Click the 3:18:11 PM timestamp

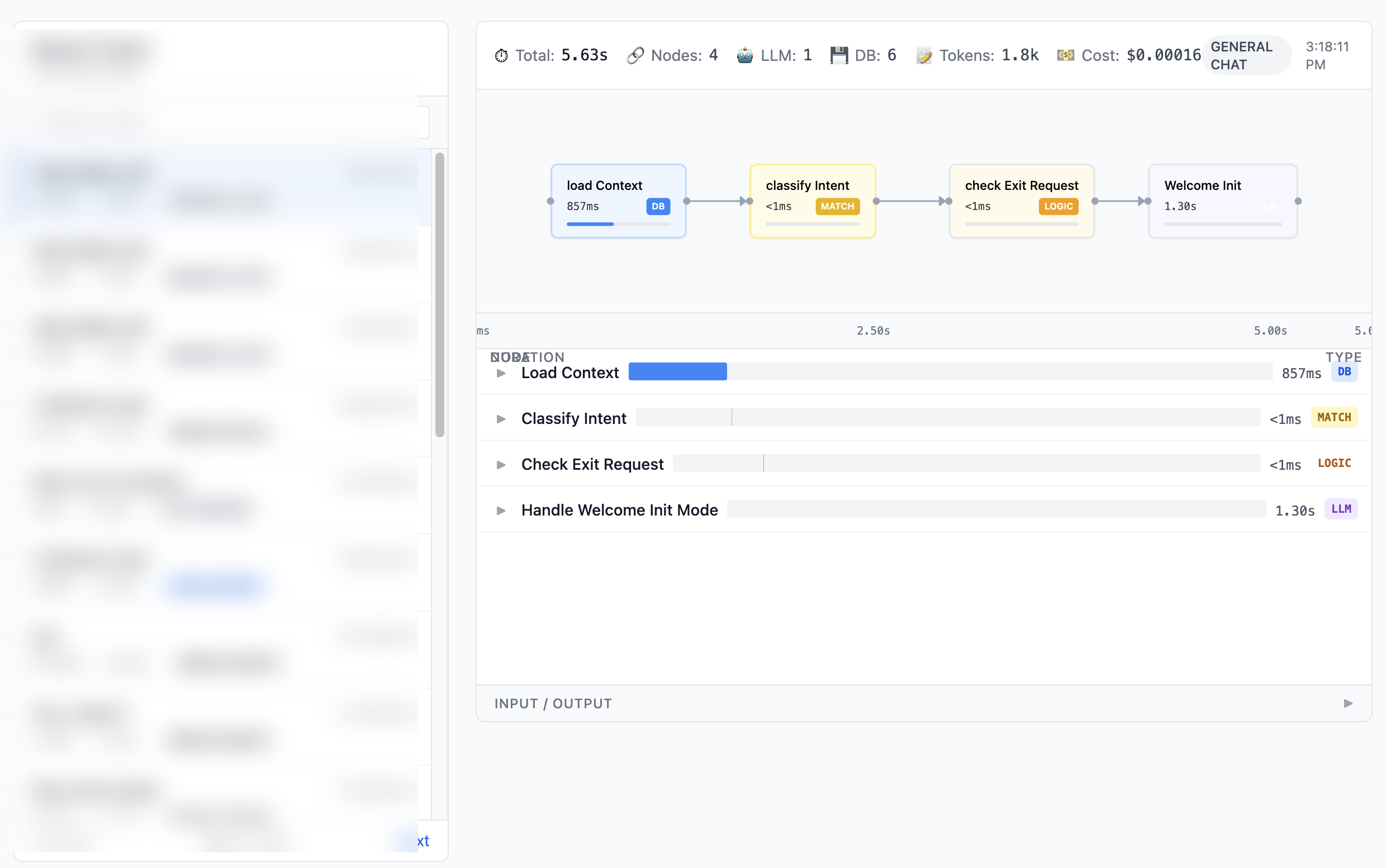point(1327,56)
